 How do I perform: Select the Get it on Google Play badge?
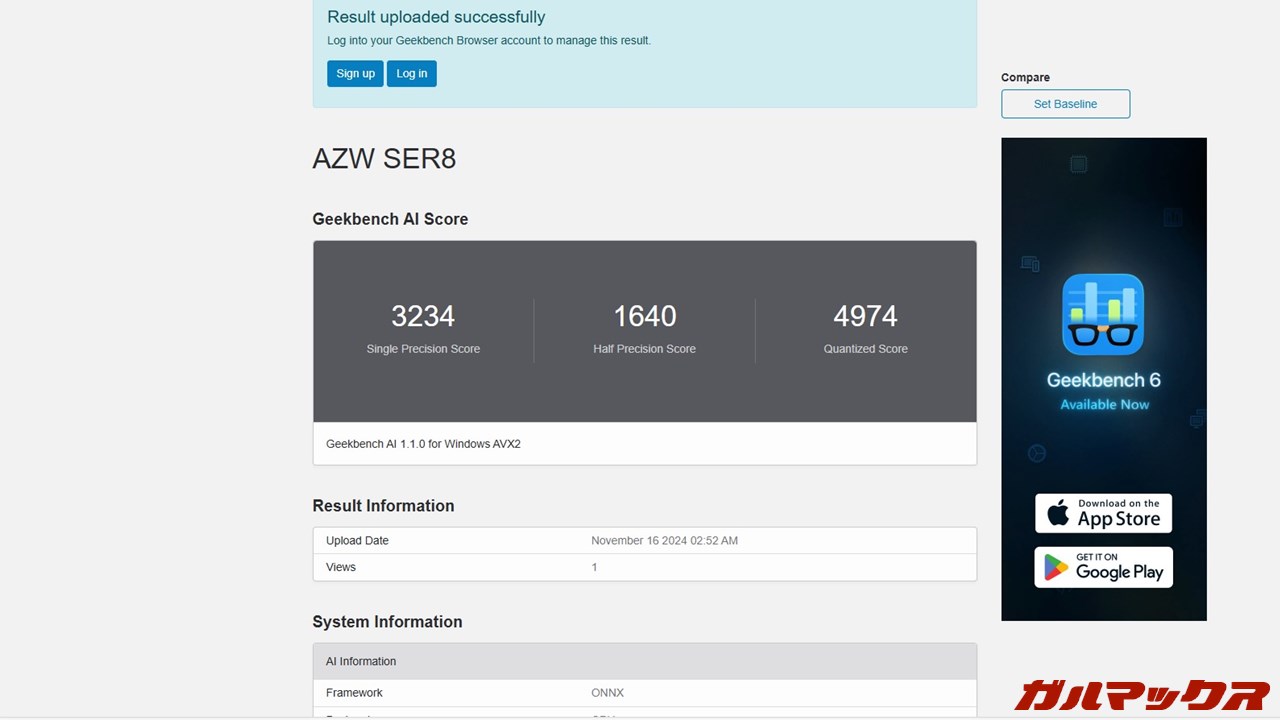(1103, 567)
